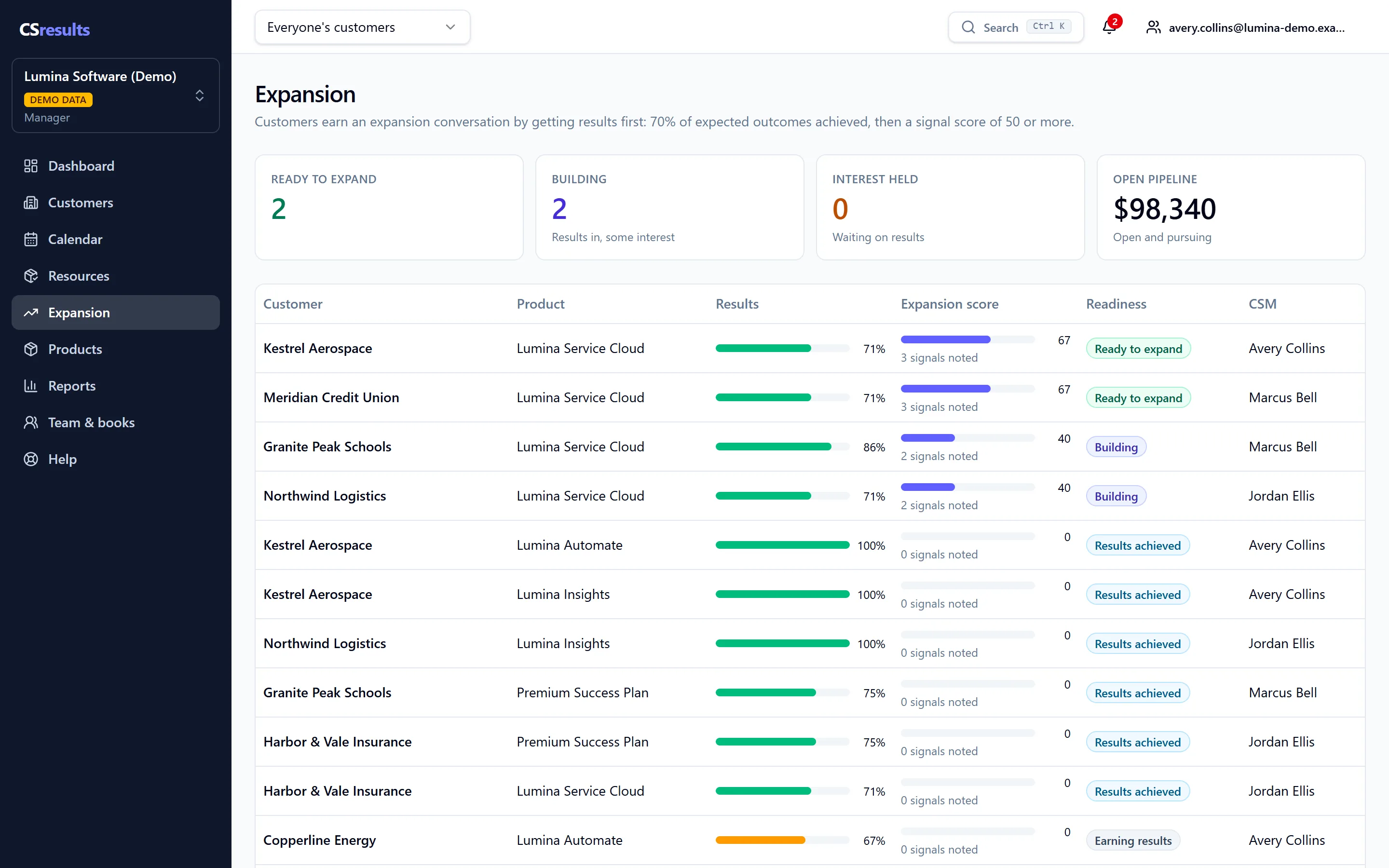Open the Team & books menu item
This screenshot has height=868, width=1389.
point(115,422)
